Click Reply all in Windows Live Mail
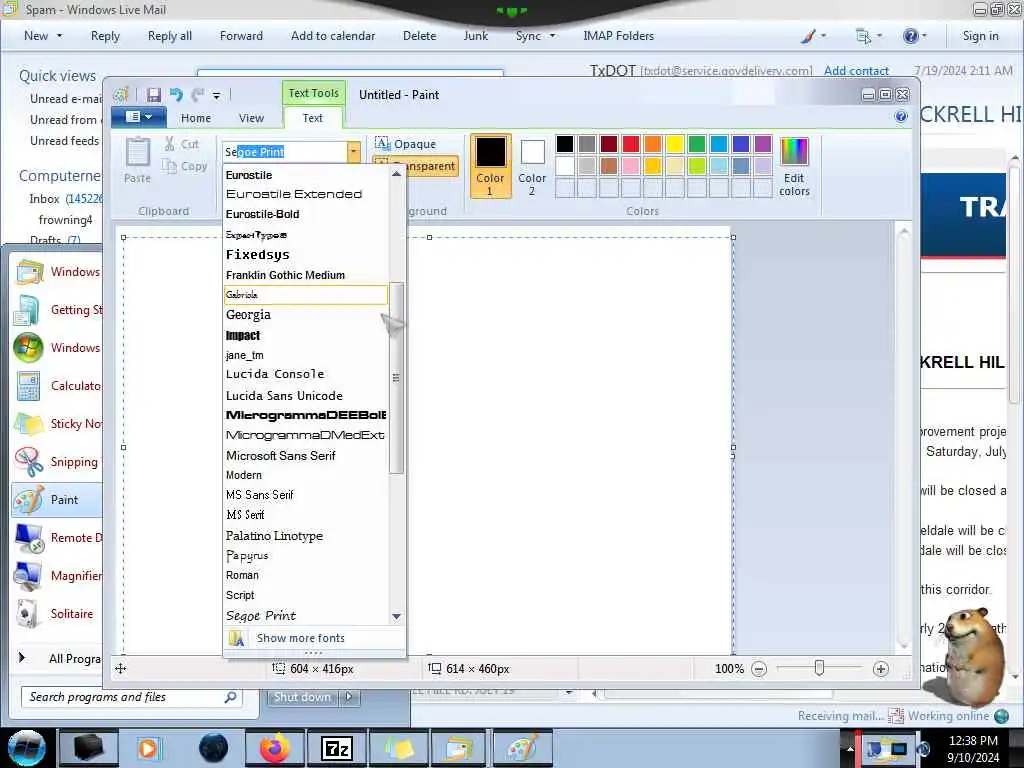 170,36
